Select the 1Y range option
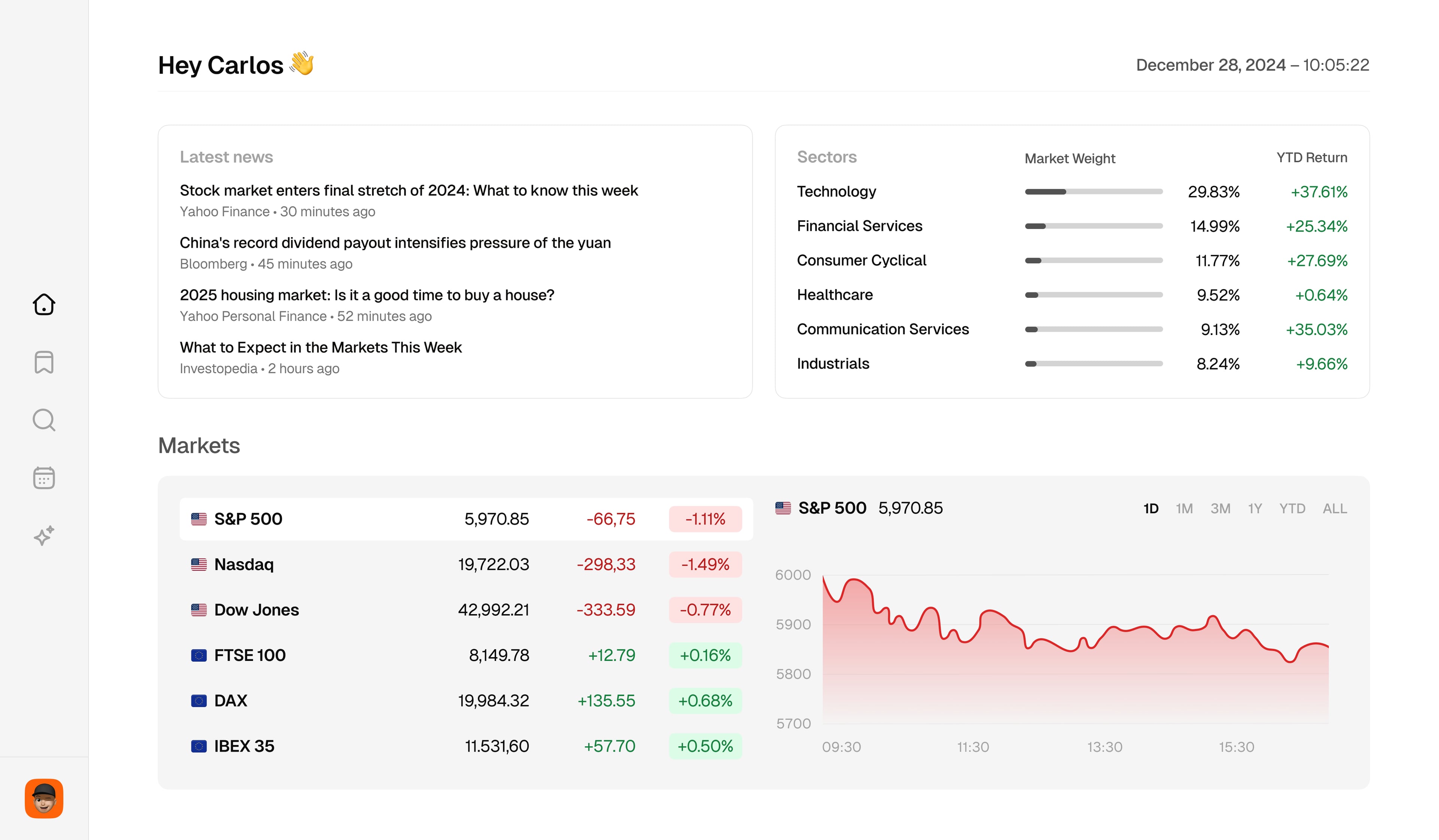Viewport: 1439px width, 840px height. point(1255,508)
